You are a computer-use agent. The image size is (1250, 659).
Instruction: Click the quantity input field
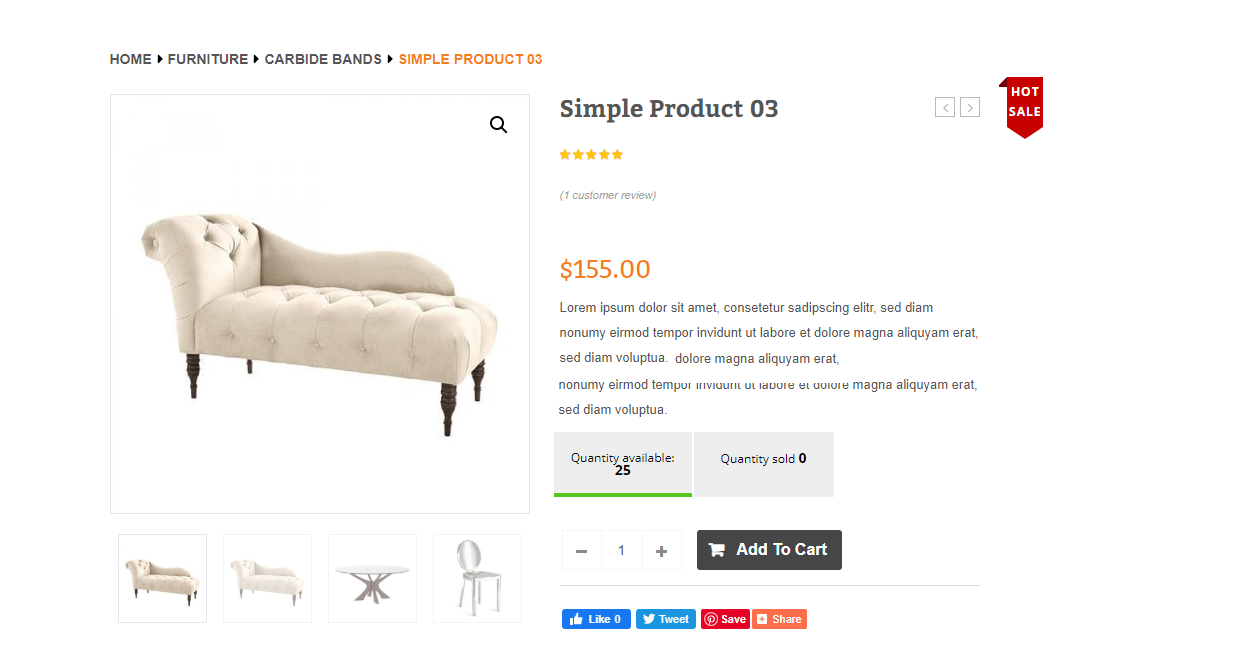[x=621, y=550]
